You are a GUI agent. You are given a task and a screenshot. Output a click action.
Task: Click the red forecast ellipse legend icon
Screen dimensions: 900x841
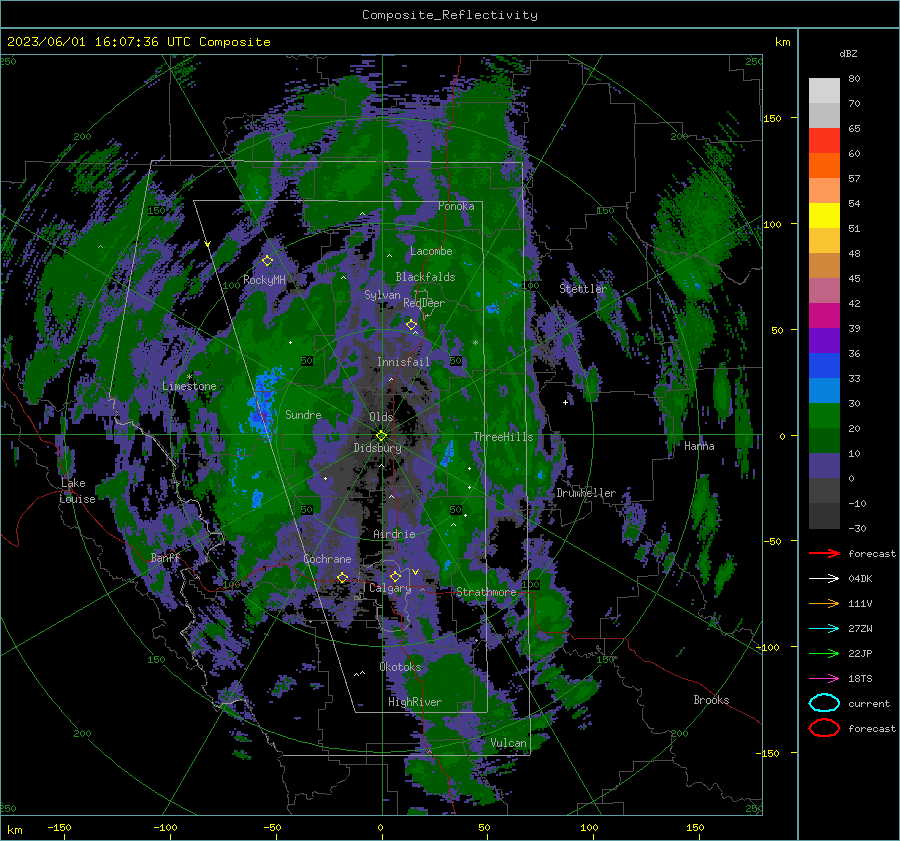824,728
